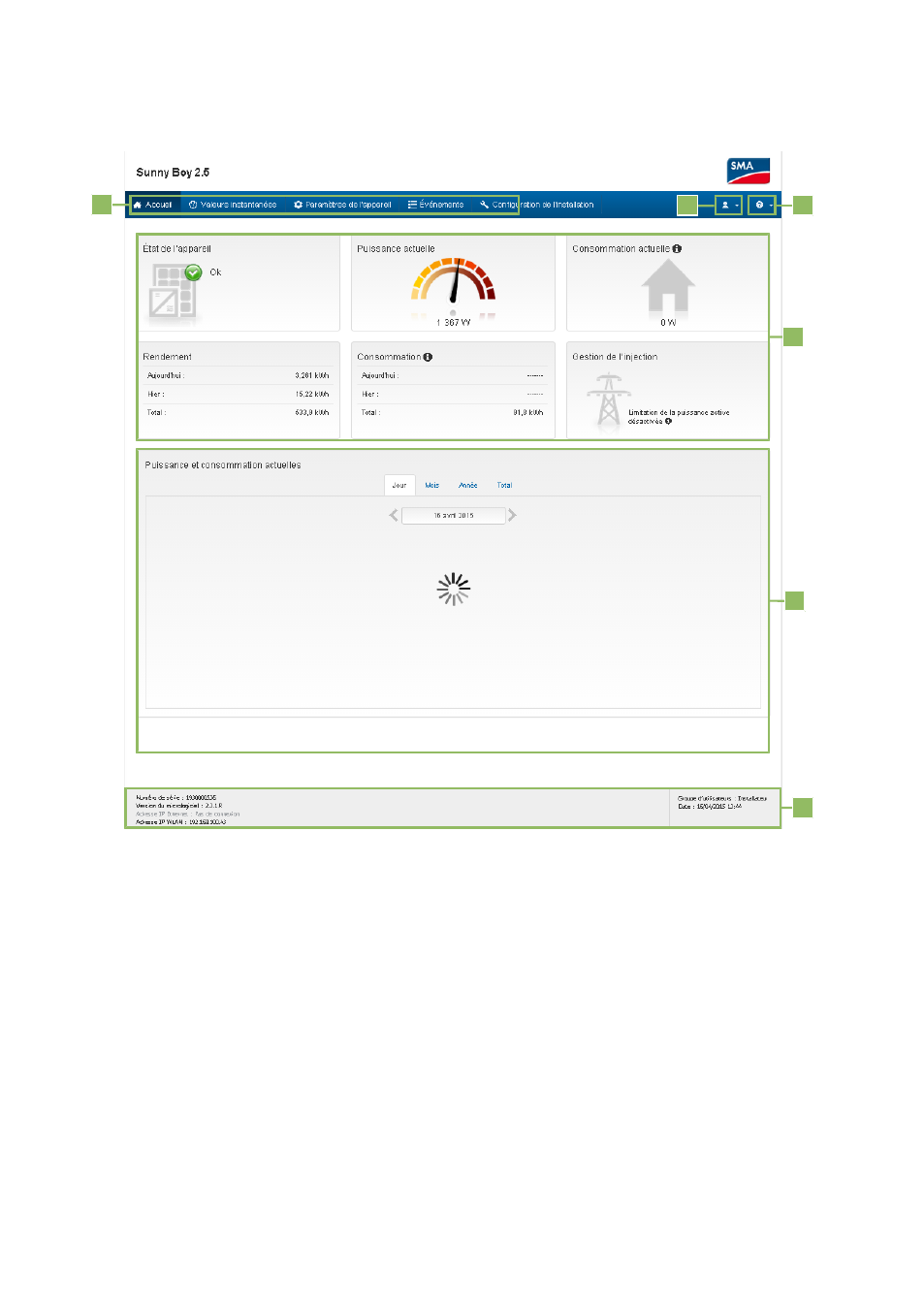Screen dimensions: 924x1311
Task: Click Groupe d'utilisateurs footer text
Action: (722, 798)
